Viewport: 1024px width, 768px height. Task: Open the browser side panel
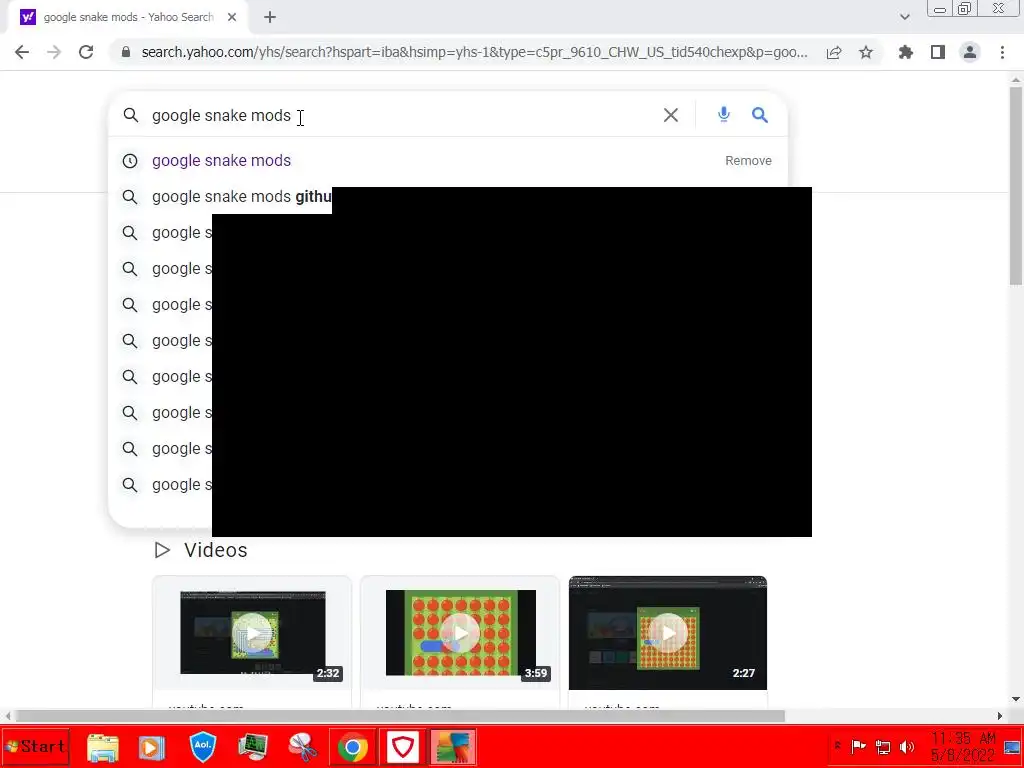tap(938, 52)
